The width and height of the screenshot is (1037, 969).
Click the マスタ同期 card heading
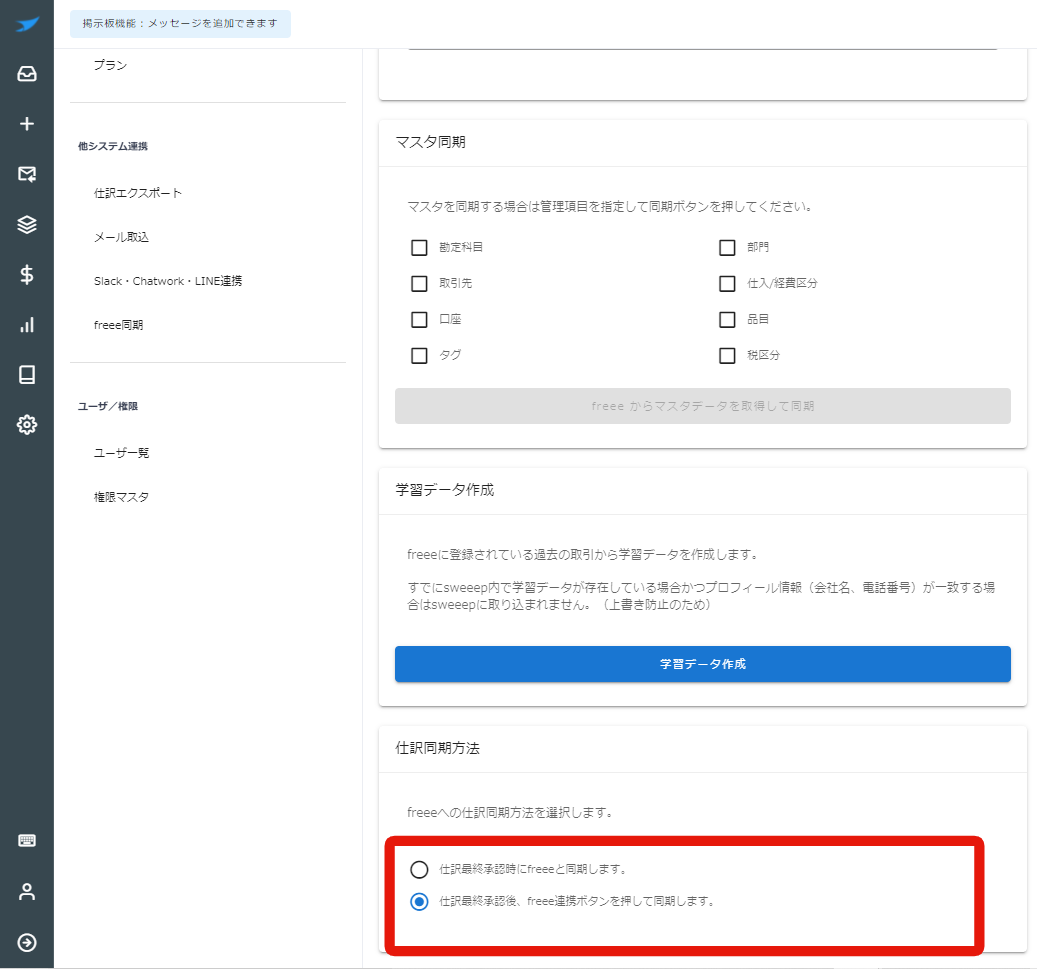pos(431,142)
